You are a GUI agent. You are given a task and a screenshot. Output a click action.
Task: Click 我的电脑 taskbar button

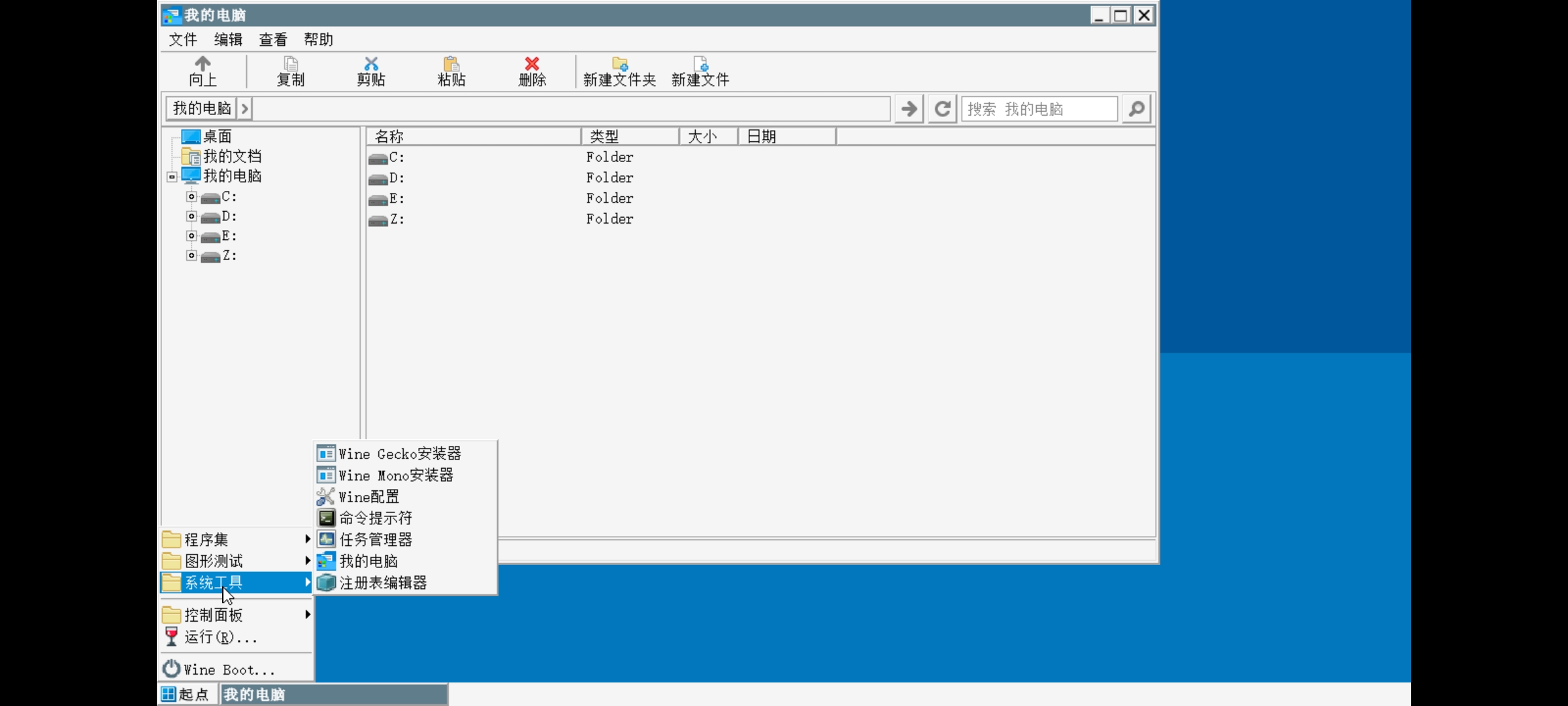334,694
